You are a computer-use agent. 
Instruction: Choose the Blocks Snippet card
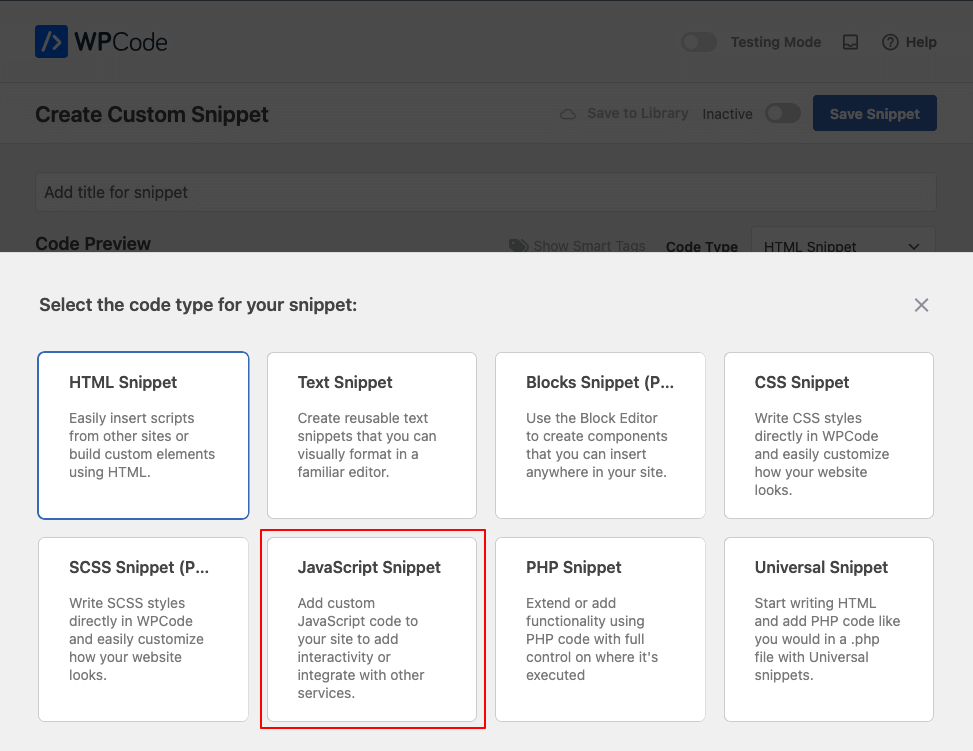599,435
